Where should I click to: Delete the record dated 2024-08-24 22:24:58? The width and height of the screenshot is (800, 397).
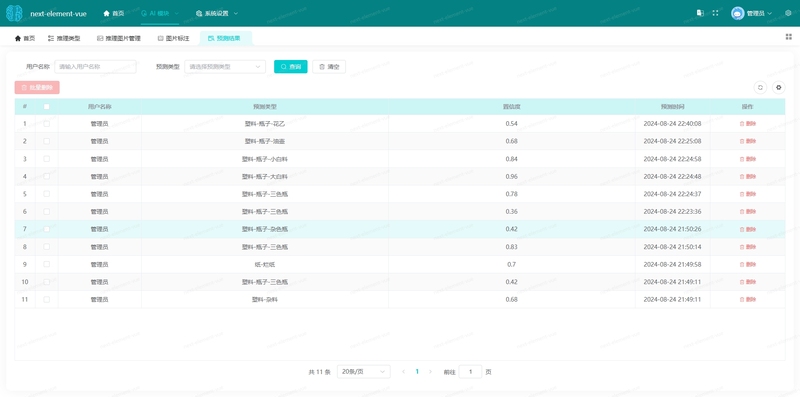[748, 159]
